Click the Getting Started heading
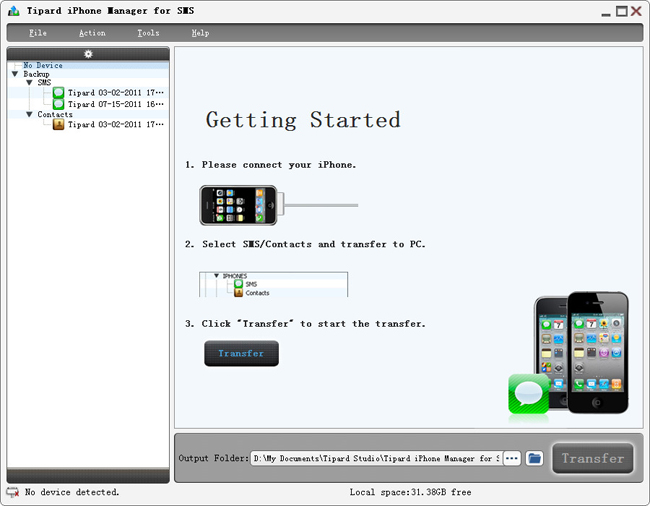The image size is (650, 506). tap(303, 120)
